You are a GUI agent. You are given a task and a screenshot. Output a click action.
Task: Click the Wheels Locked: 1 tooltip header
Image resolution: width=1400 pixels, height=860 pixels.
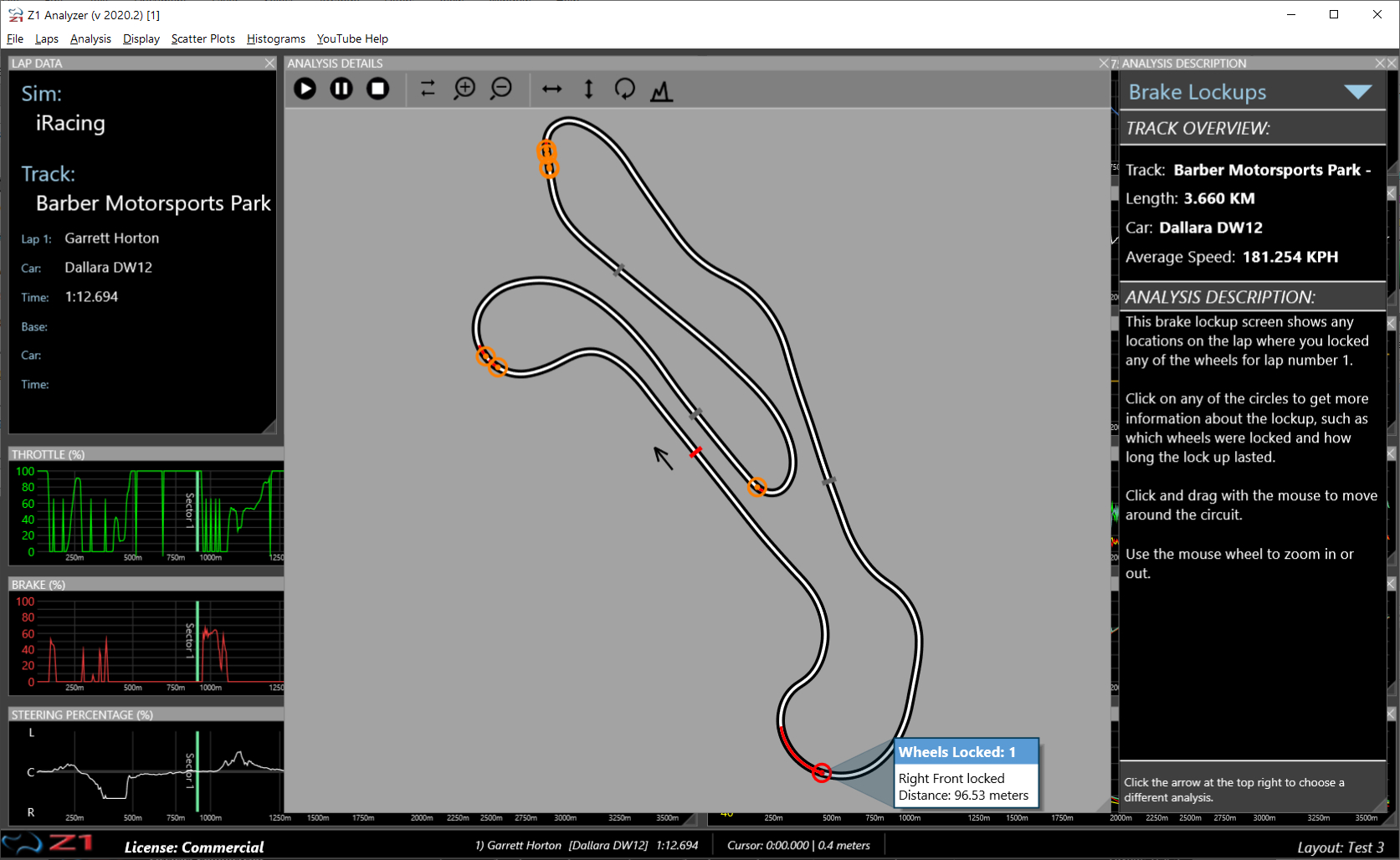(967, 752)
